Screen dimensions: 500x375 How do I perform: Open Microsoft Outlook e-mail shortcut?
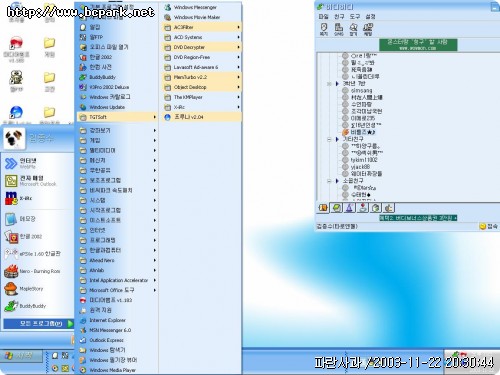pos(37,181)
